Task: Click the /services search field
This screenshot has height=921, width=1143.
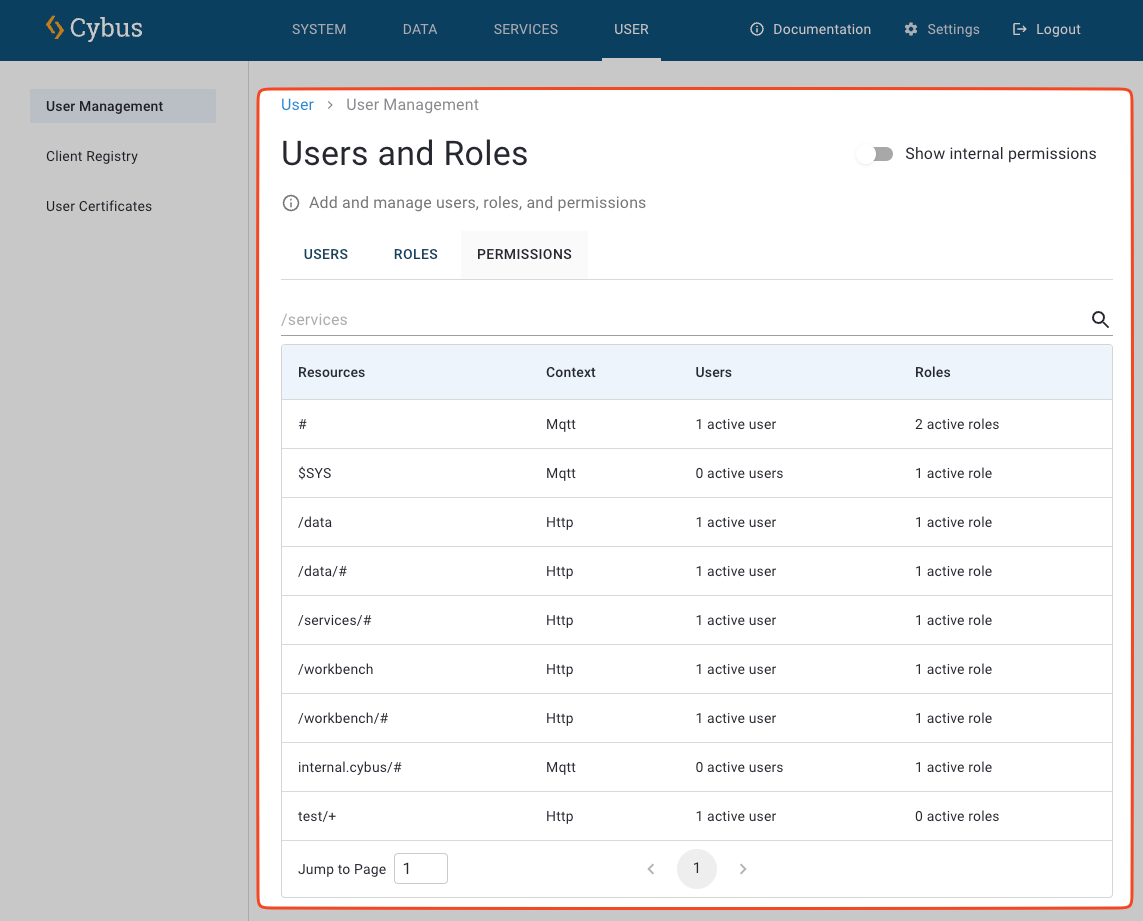Action: (x=600, y=319)
